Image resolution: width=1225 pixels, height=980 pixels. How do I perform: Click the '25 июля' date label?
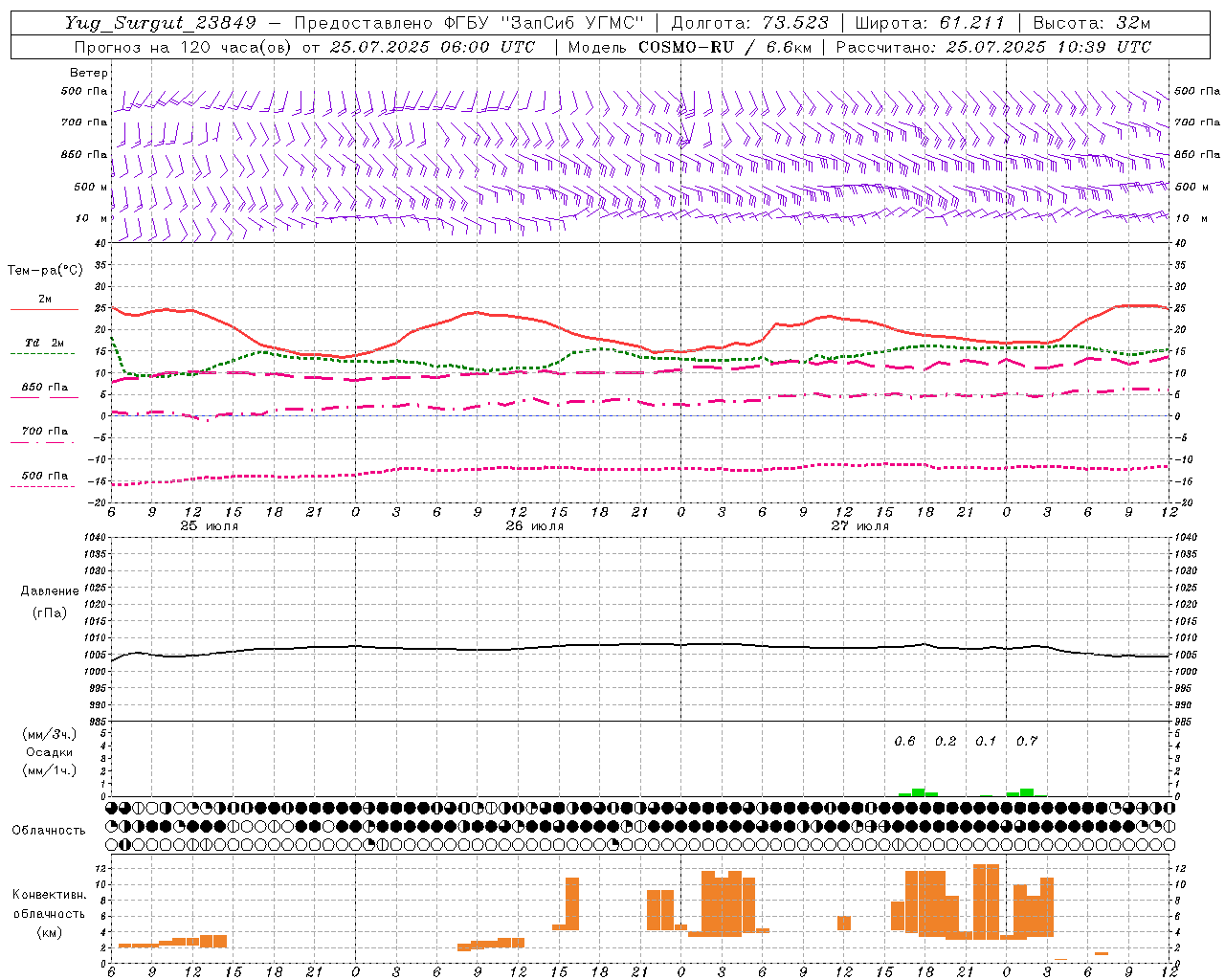(210, 526)
